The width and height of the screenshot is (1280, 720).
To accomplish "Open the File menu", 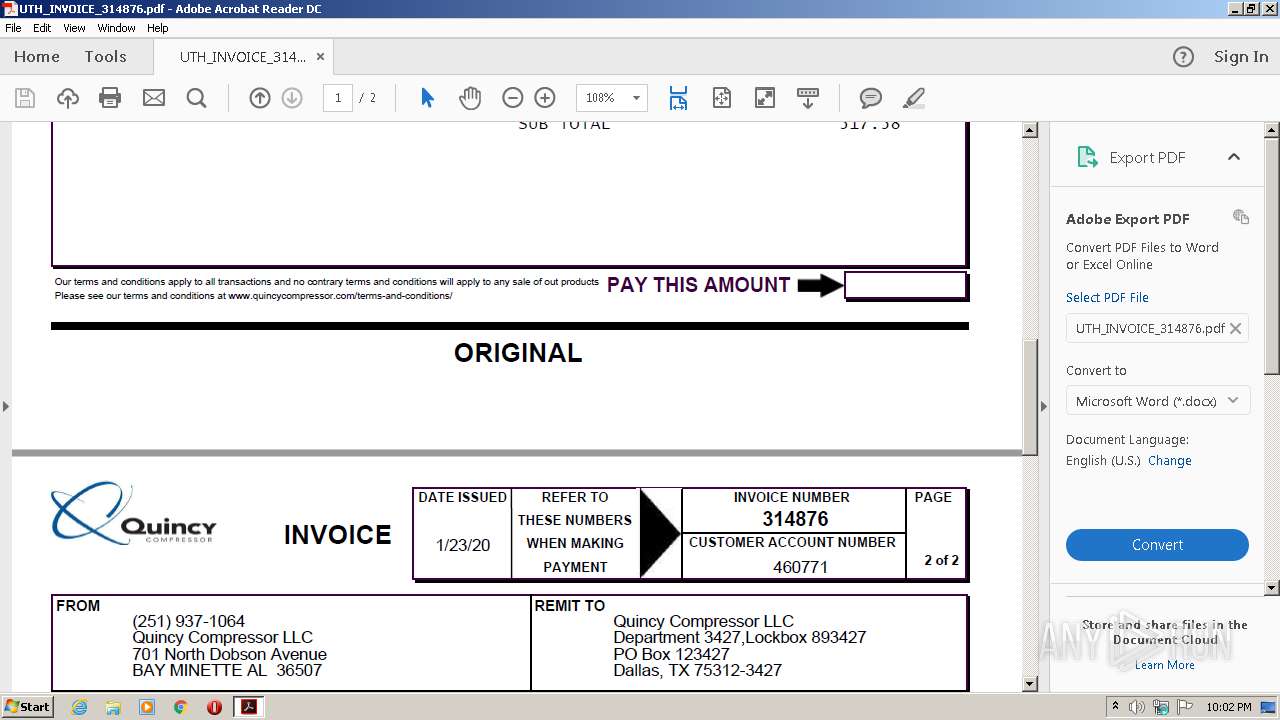I will pyautogui.click(x=13, y=28).
